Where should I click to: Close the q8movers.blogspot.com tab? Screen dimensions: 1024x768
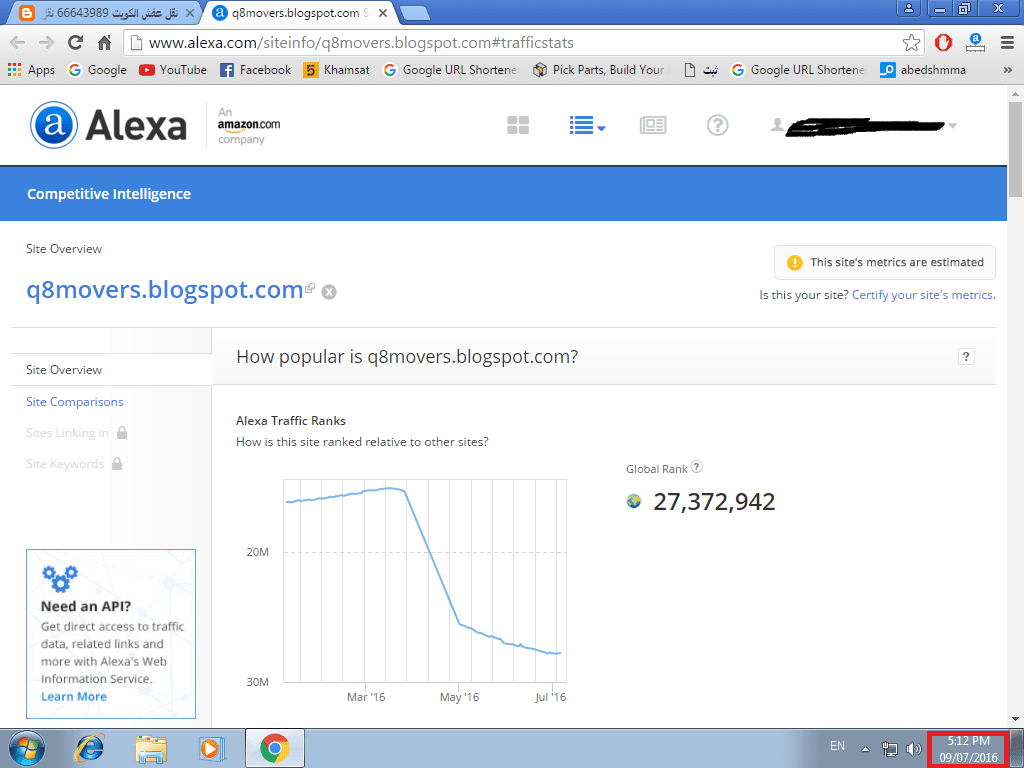[x=383, y=12]
